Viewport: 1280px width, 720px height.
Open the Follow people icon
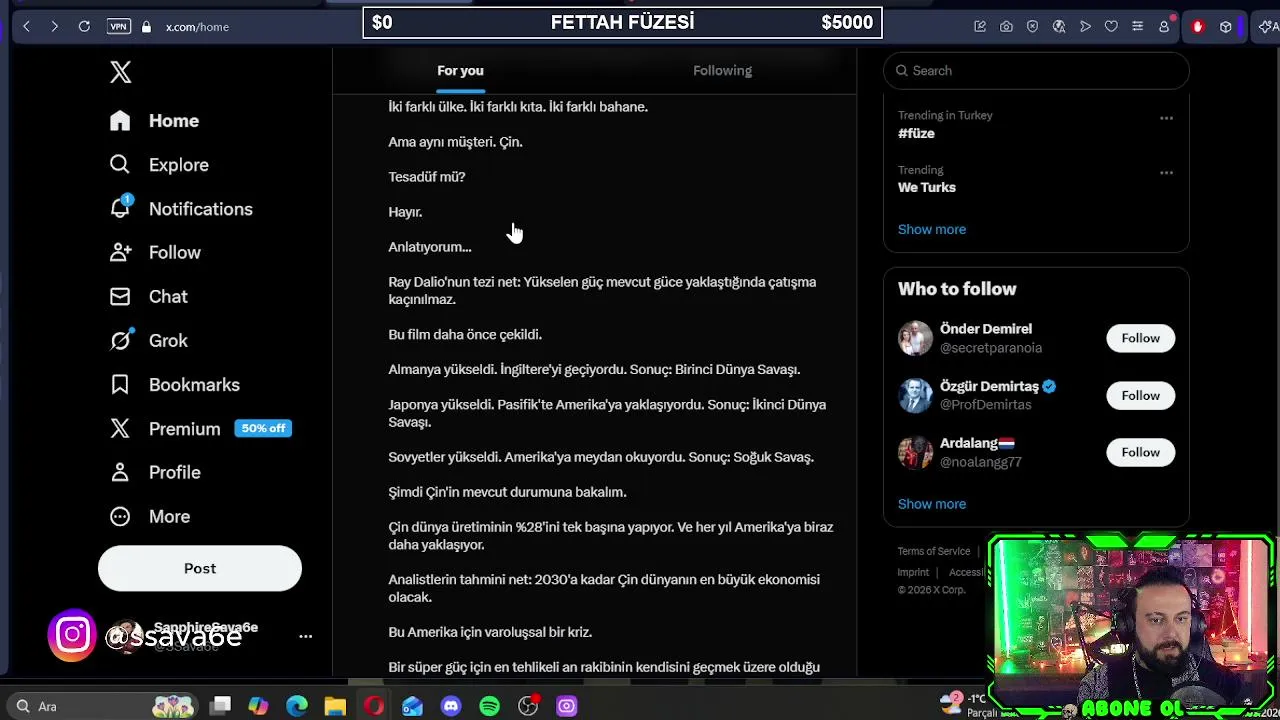pos(120,252)
